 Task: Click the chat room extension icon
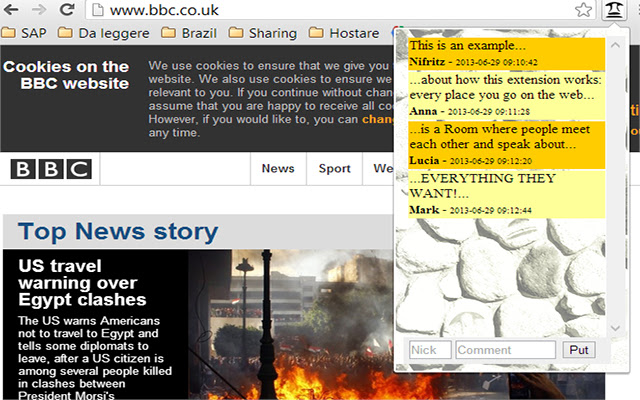point(614,10)
